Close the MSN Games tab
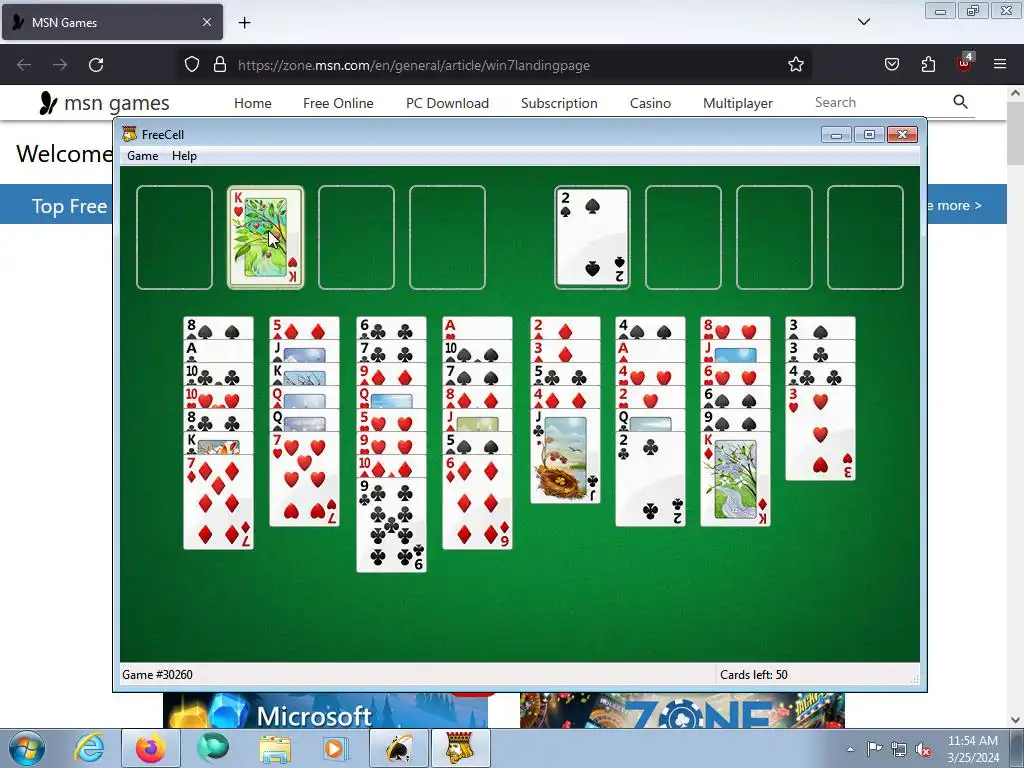 coord(206,22)
